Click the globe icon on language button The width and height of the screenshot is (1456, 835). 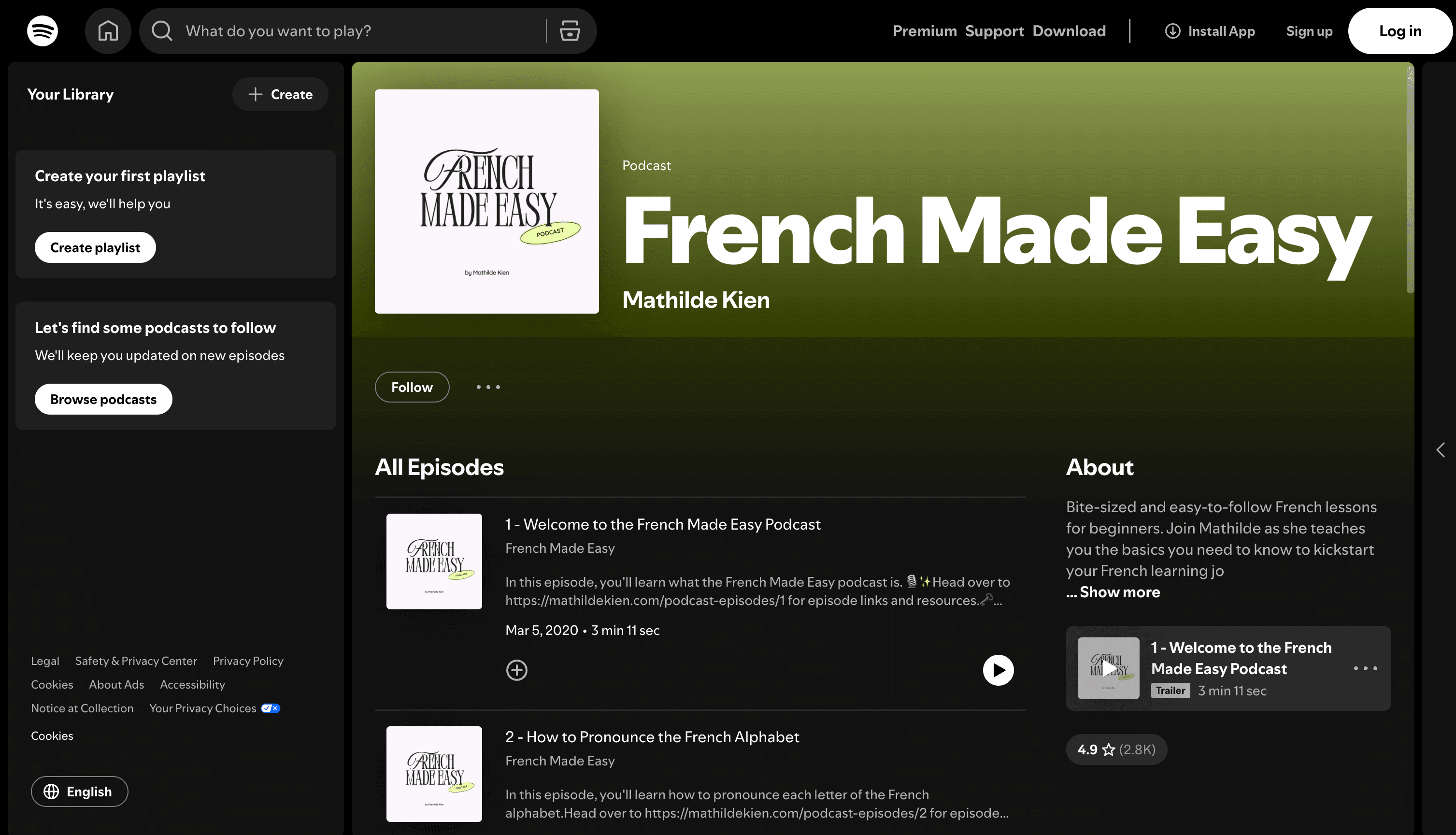pyautogui.click(x=52, y=792)
